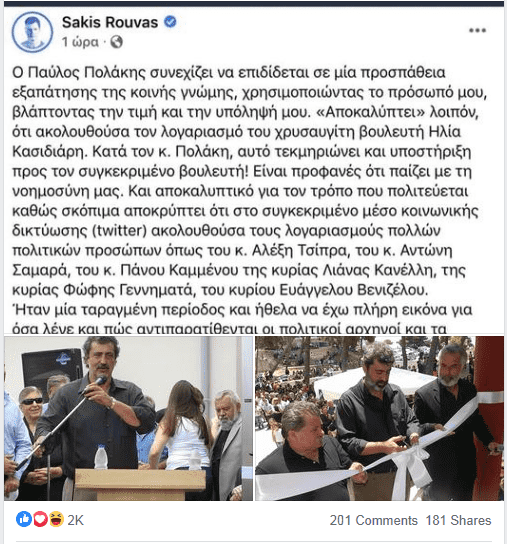This screenshot has height=544, width=507.
Task: Click the blue verified badge icon
Action: pos(170,22)
